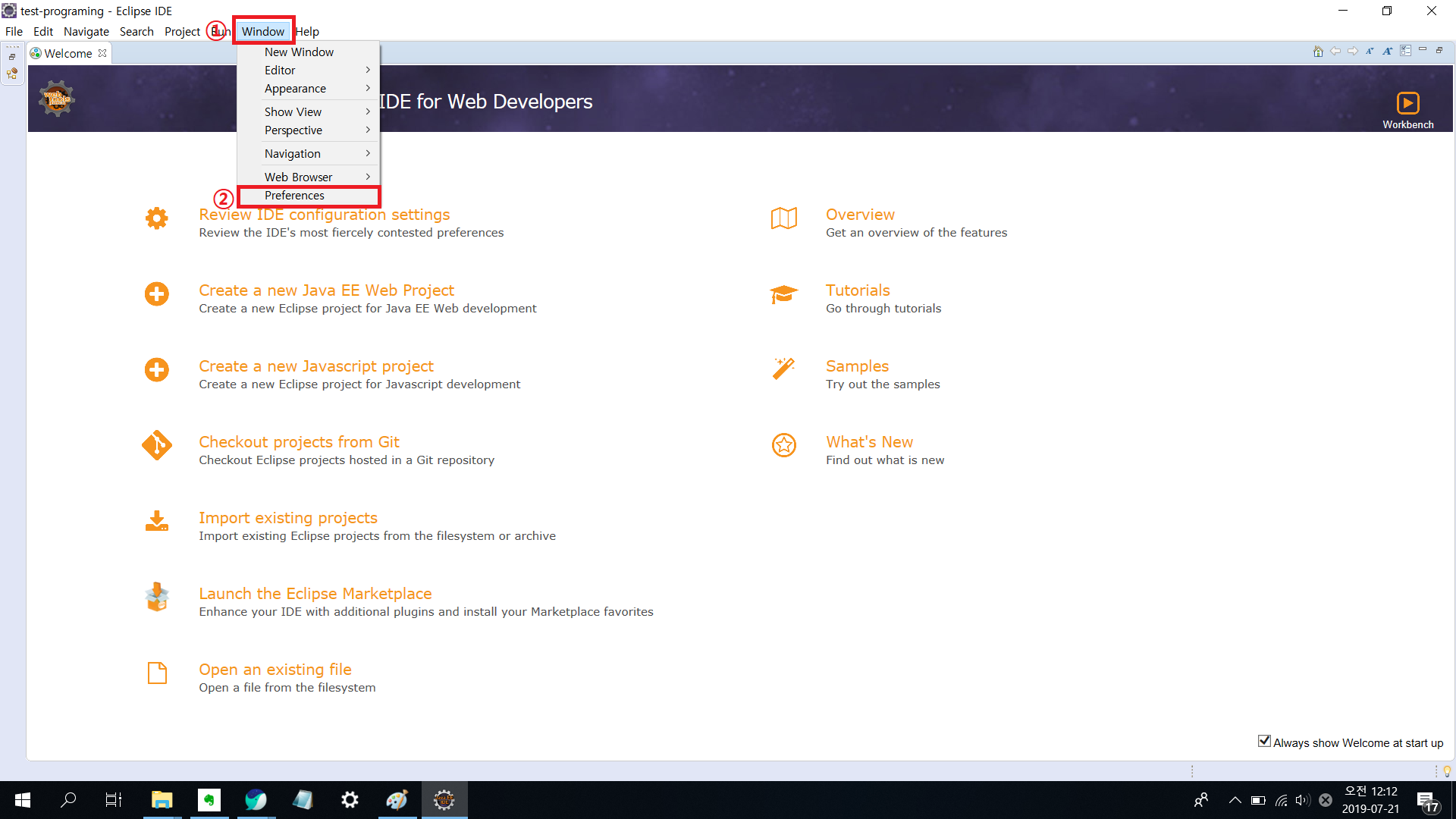
Task: Click Checkout projects from Git link
Action: click(299, 442)
